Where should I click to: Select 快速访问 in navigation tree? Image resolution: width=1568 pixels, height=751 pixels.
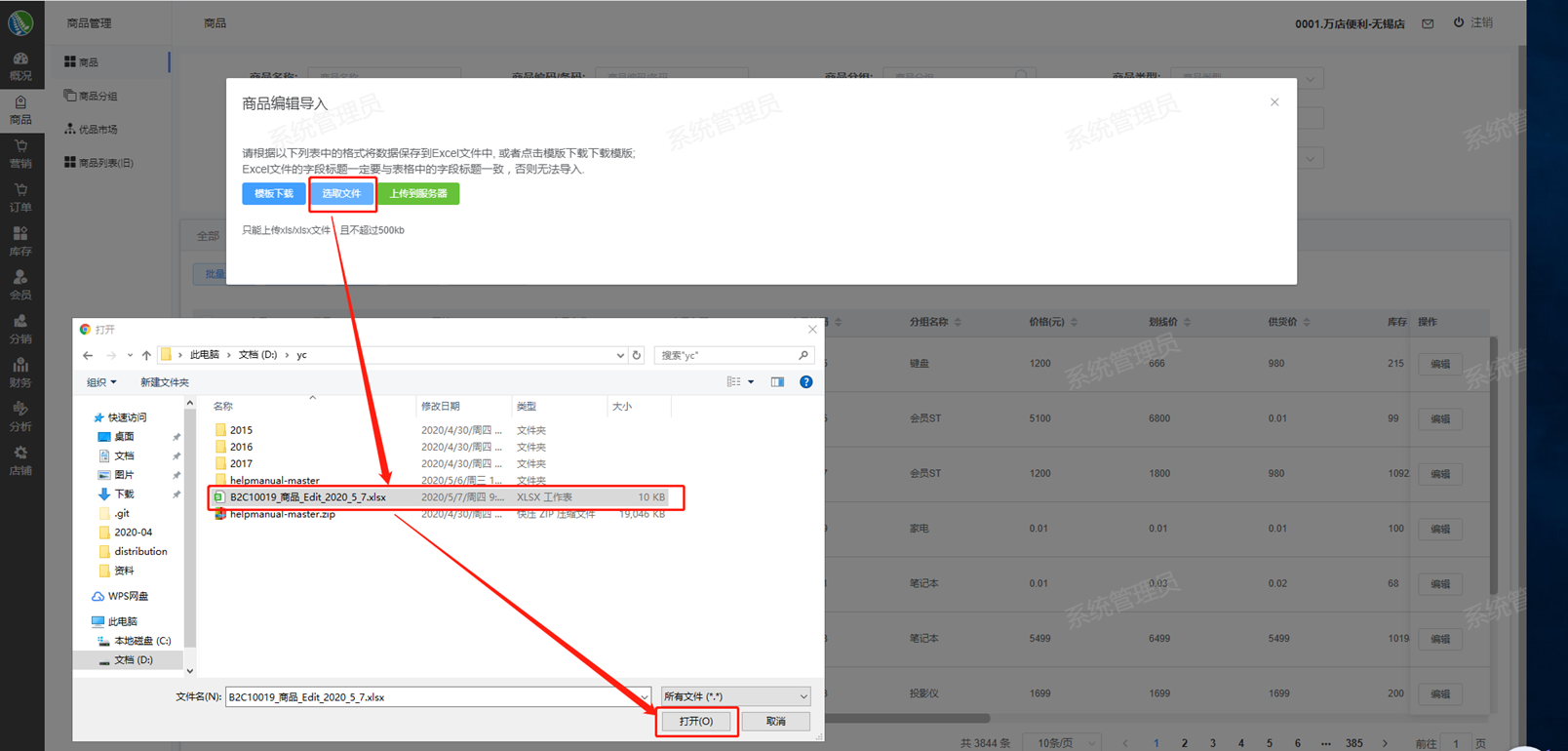pyautogui.click(x=120, y=417)
